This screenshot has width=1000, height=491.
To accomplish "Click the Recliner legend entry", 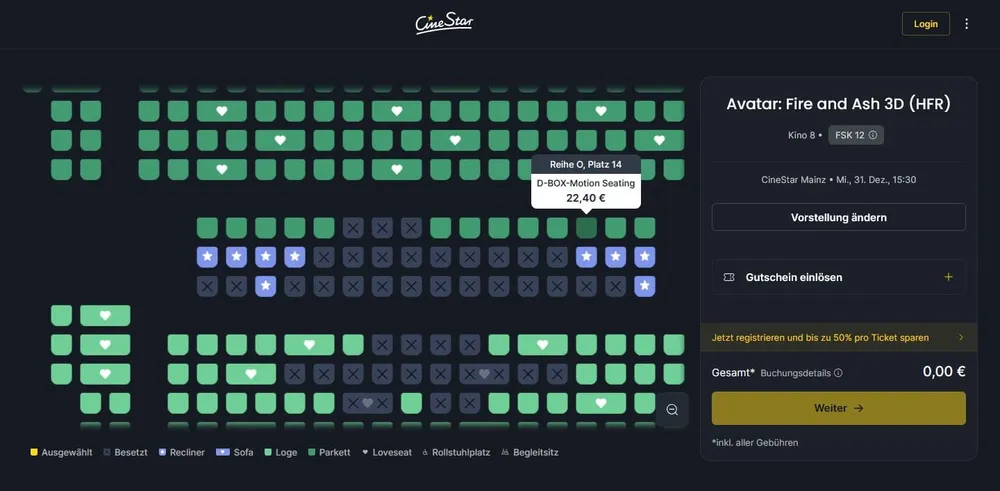I will [x=181, y=453].
